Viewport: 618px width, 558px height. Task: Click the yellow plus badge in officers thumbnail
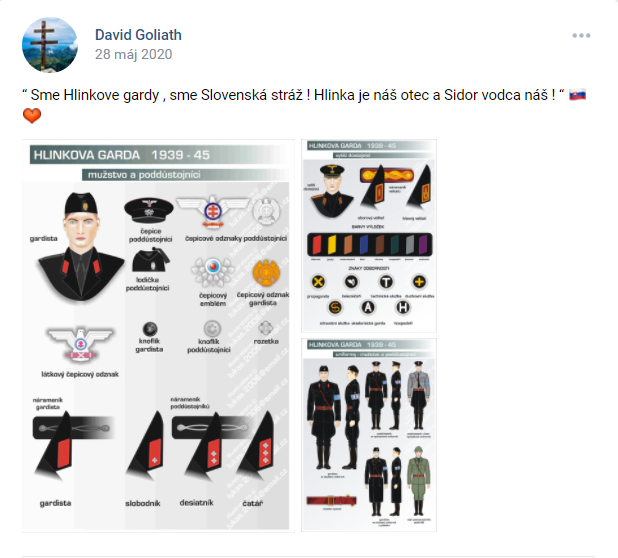tap(419, 282)
